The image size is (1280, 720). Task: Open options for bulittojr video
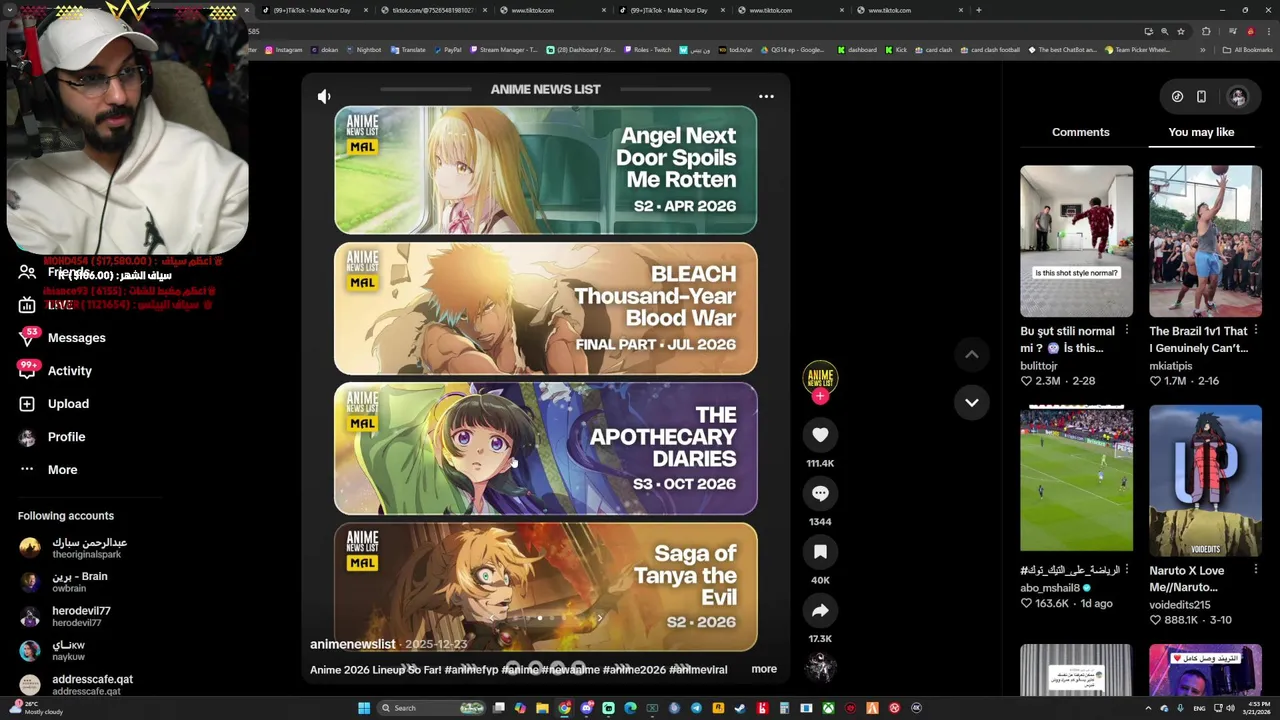pos(1127,330)
